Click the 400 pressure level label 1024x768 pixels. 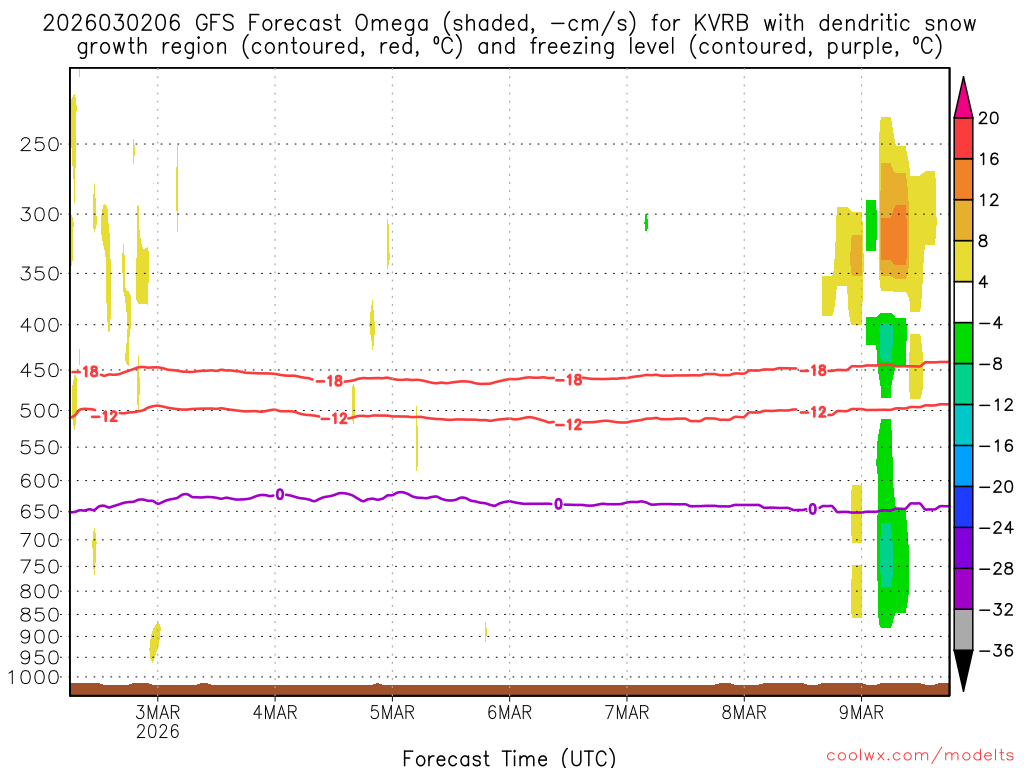click(x=40, y=325)
